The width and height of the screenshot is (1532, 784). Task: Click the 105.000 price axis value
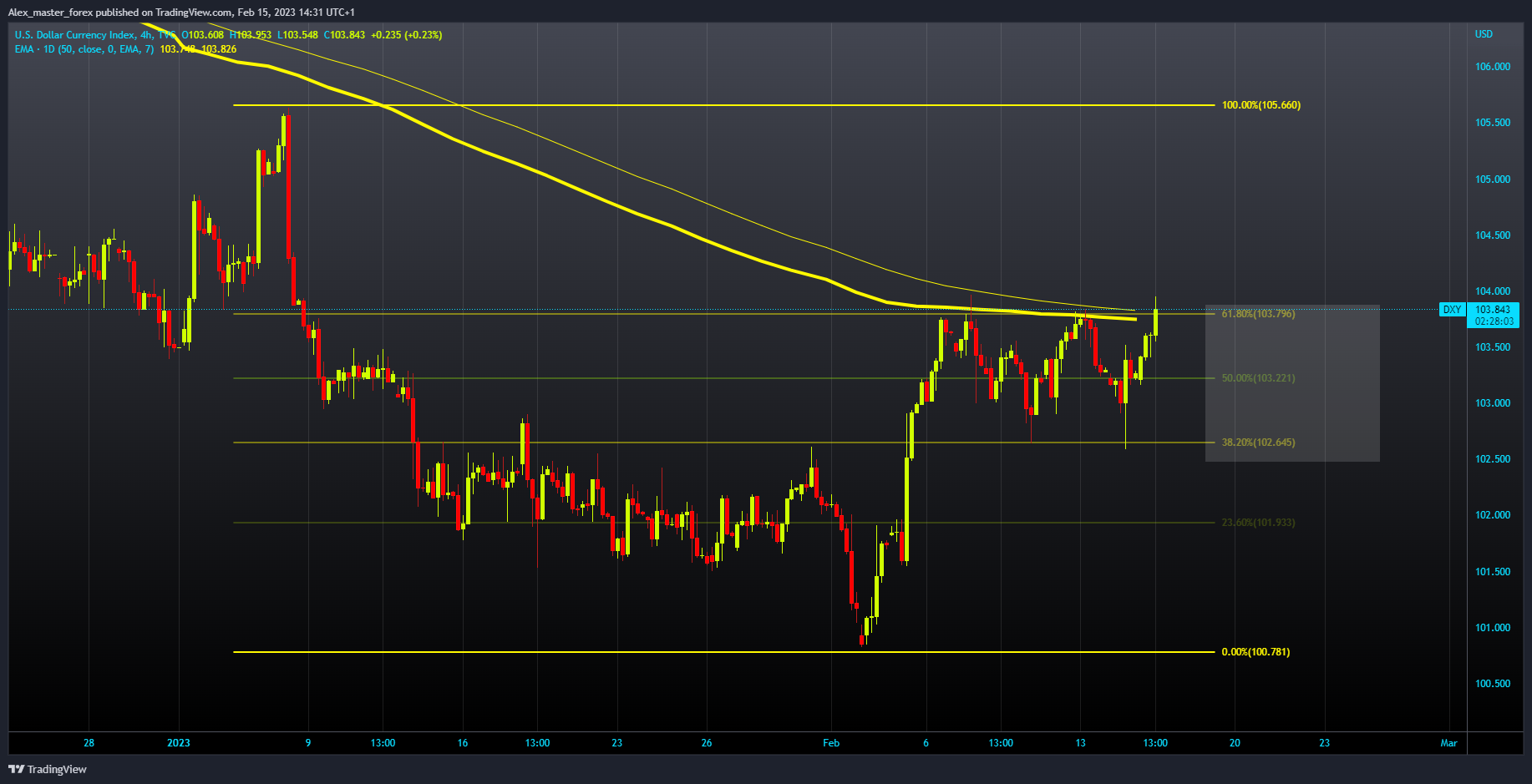1493,180
